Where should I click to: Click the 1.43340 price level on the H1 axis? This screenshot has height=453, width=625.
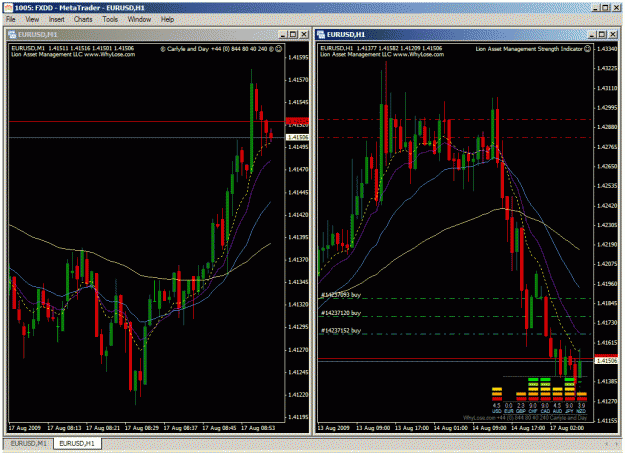point(607,49)
